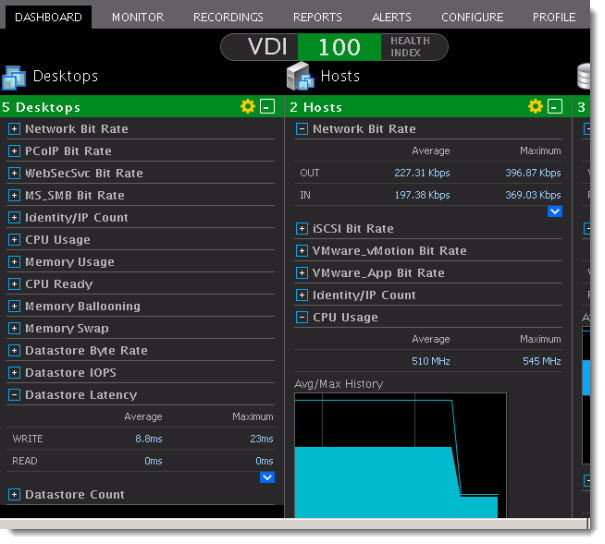Open the Monitor tab

[138, 17]
